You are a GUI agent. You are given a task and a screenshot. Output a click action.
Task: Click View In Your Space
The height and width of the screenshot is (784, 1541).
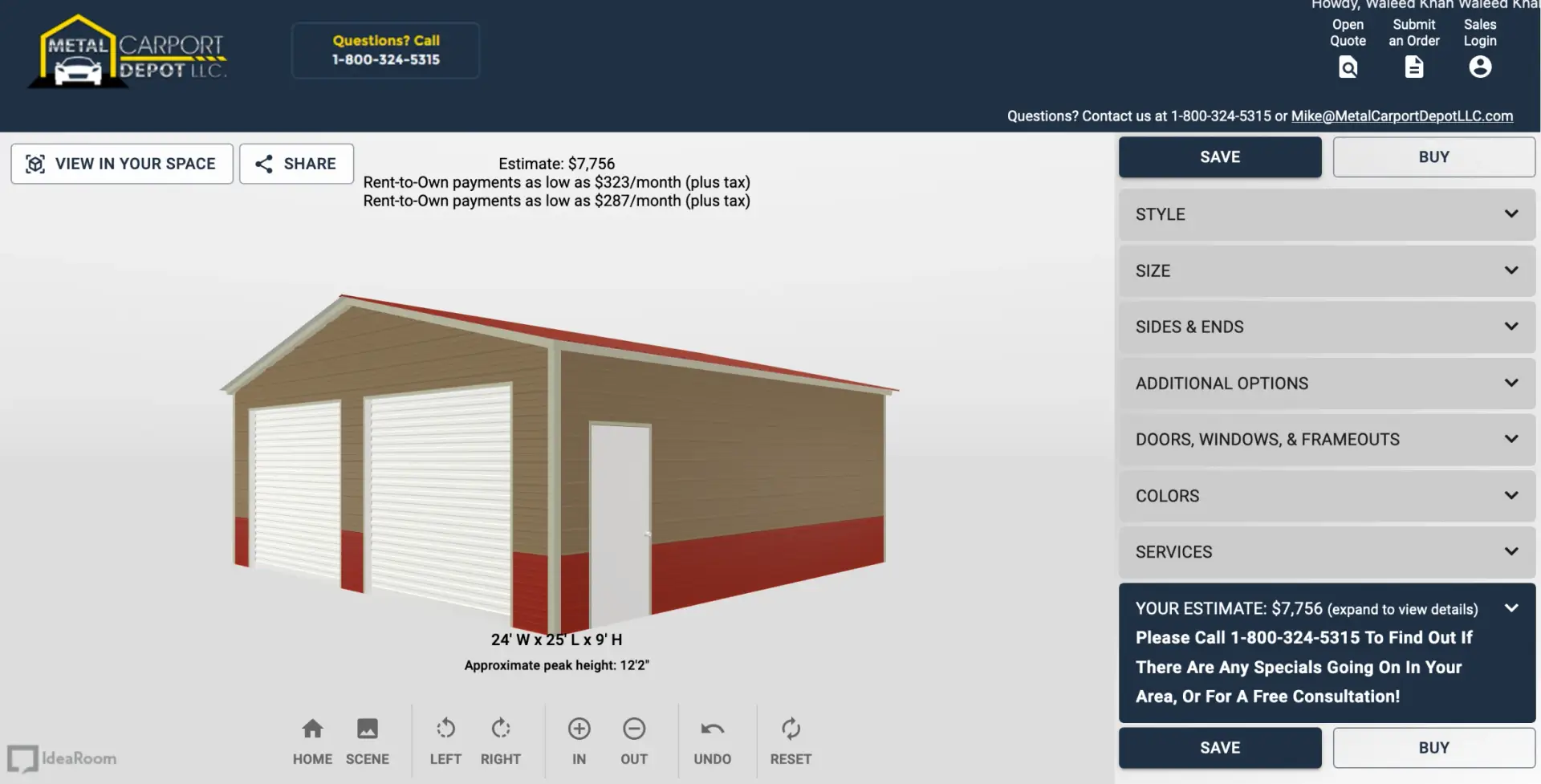tap(122, 164)
